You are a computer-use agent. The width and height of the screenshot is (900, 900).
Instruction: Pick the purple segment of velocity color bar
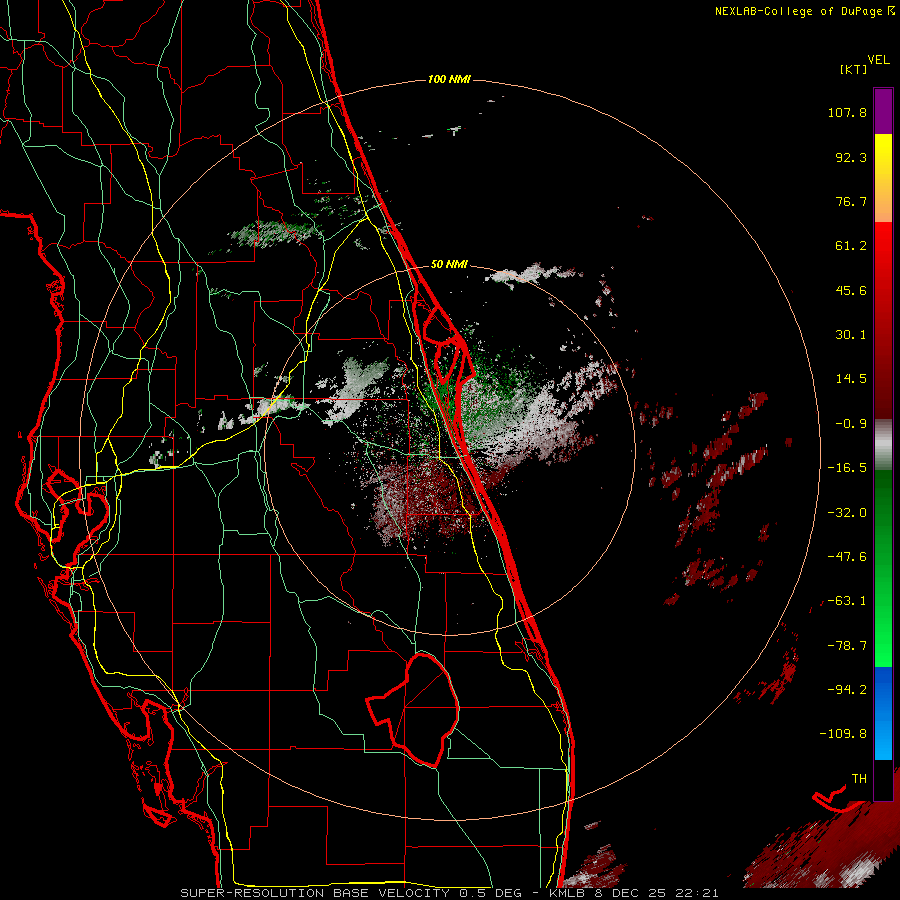tap(883, 111)
